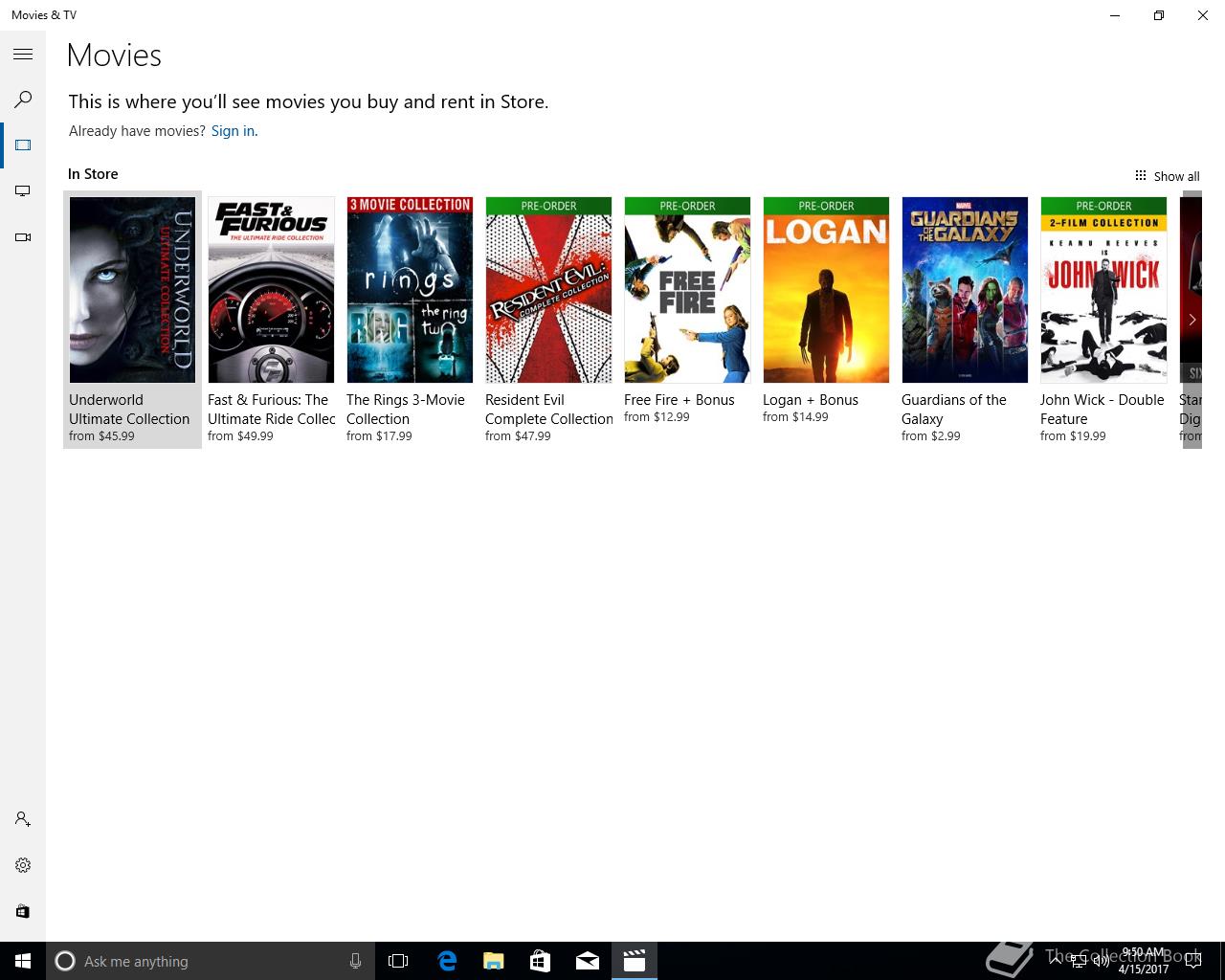Screen dimensions: 1225x980
Task: Click the 'from $12.99' price
Action: point(657,417)
